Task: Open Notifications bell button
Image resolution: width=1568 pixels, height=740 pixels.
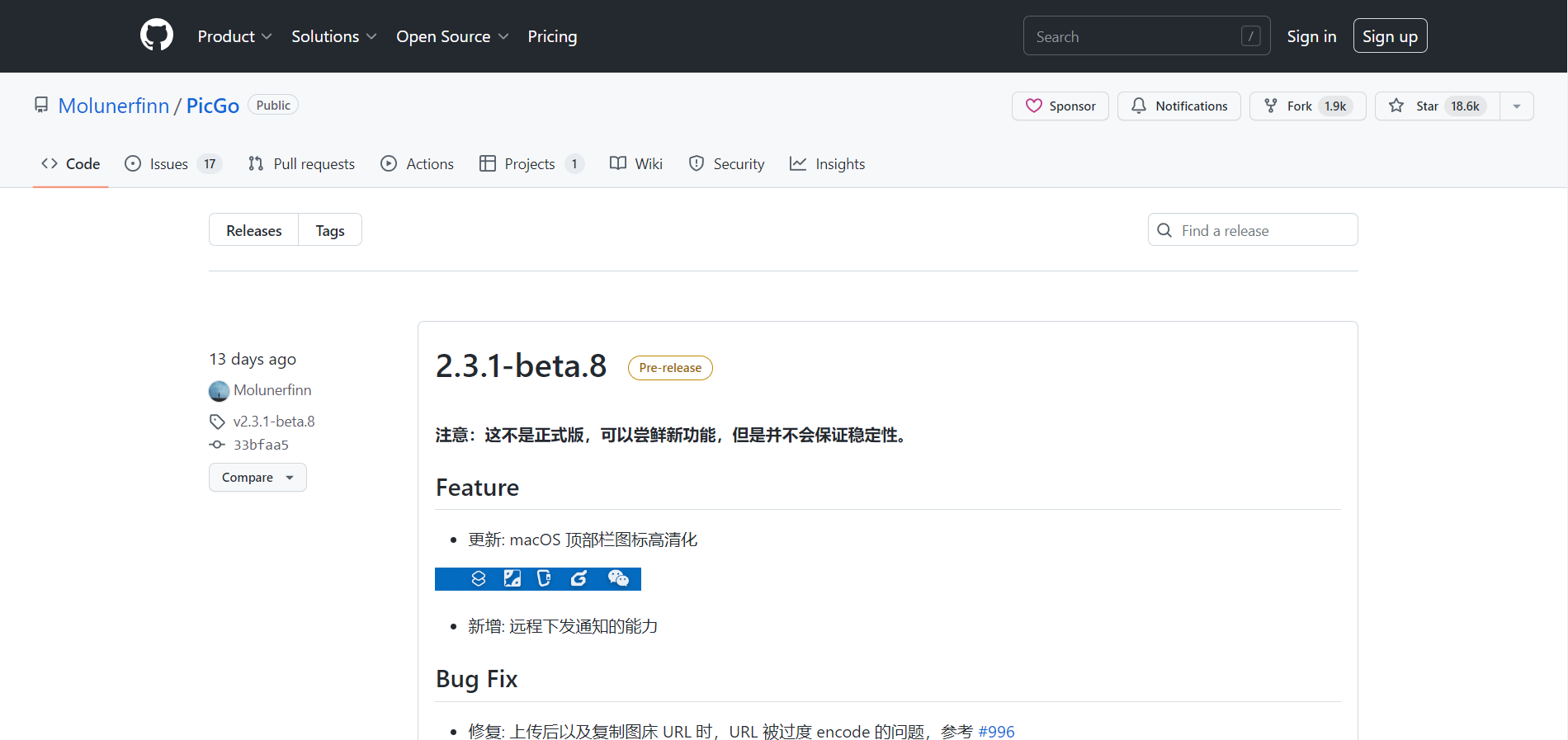Action: [x=1179, y=106]
